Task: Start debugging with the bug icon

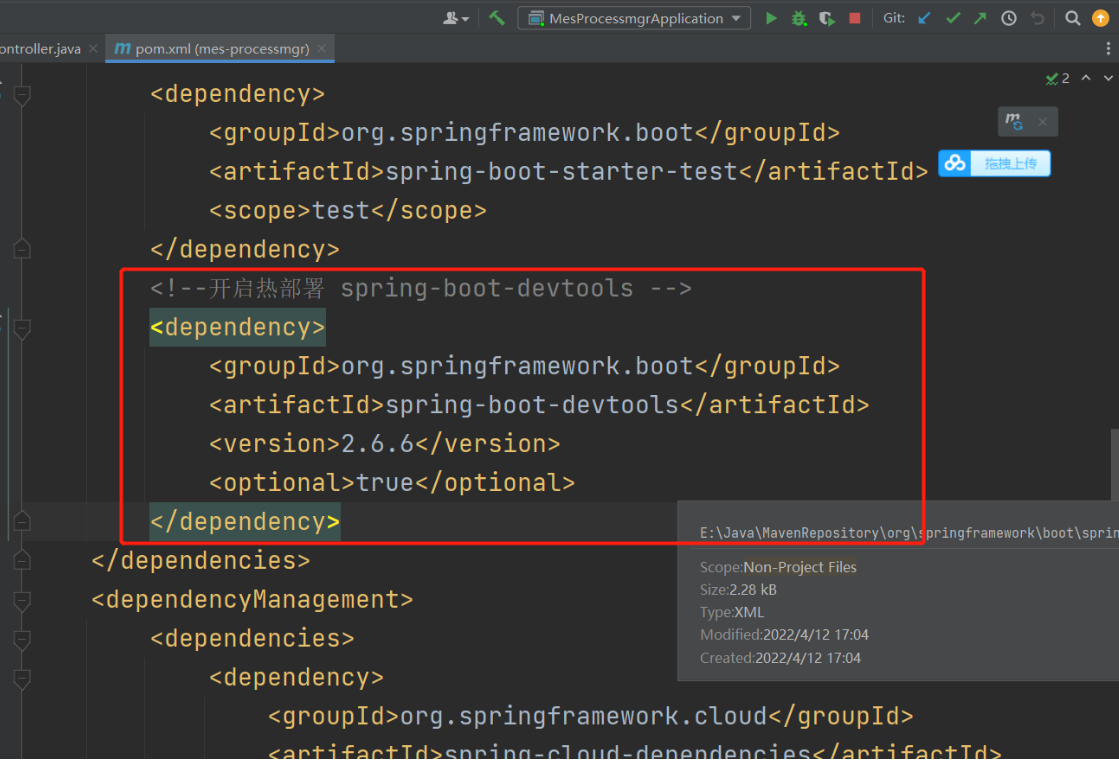Action: click(799, 19)
